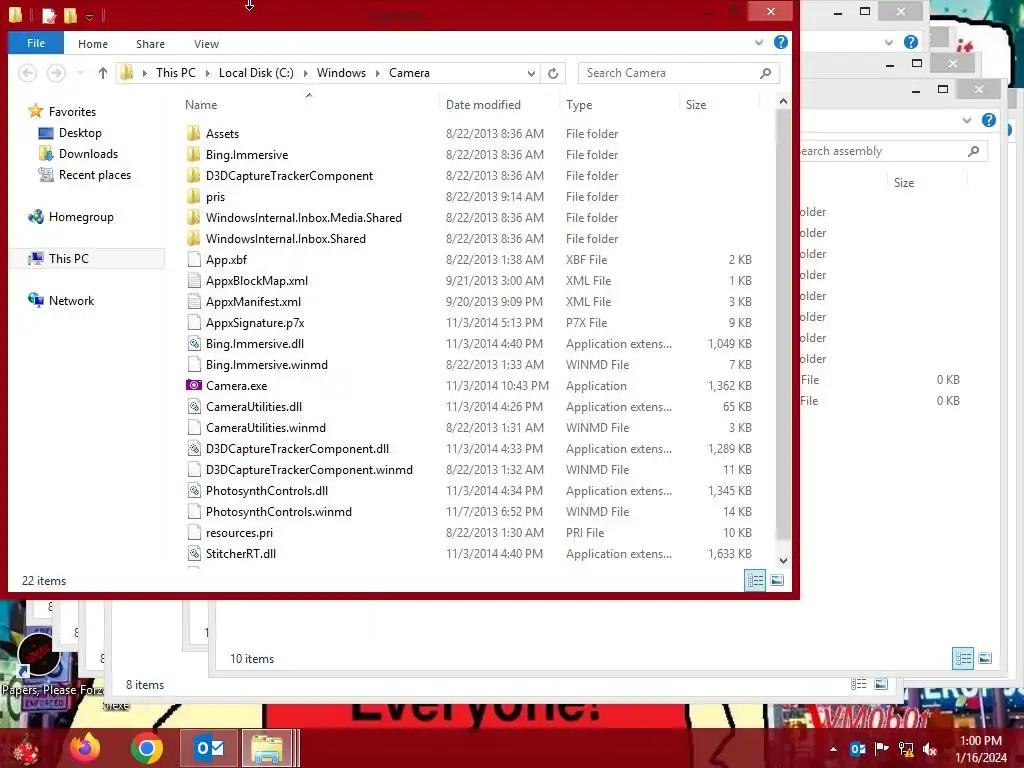Image resolution: width=1024 pixels, height=768 pixels.
Task: Select Network in the navigation pane
Action: point(71,300)
